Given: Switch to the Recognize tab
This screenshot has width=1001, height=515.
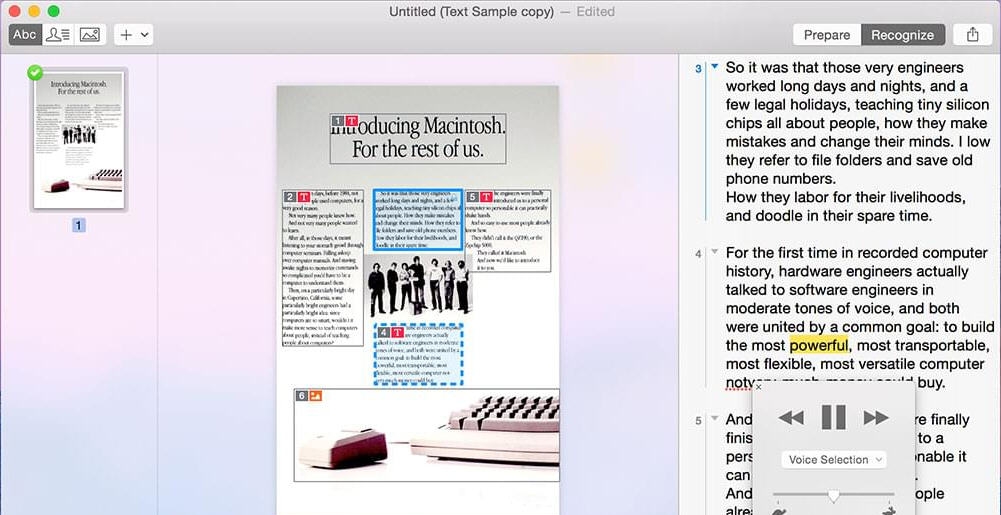Looking at the screenshot, I should (x=902, y=35).
